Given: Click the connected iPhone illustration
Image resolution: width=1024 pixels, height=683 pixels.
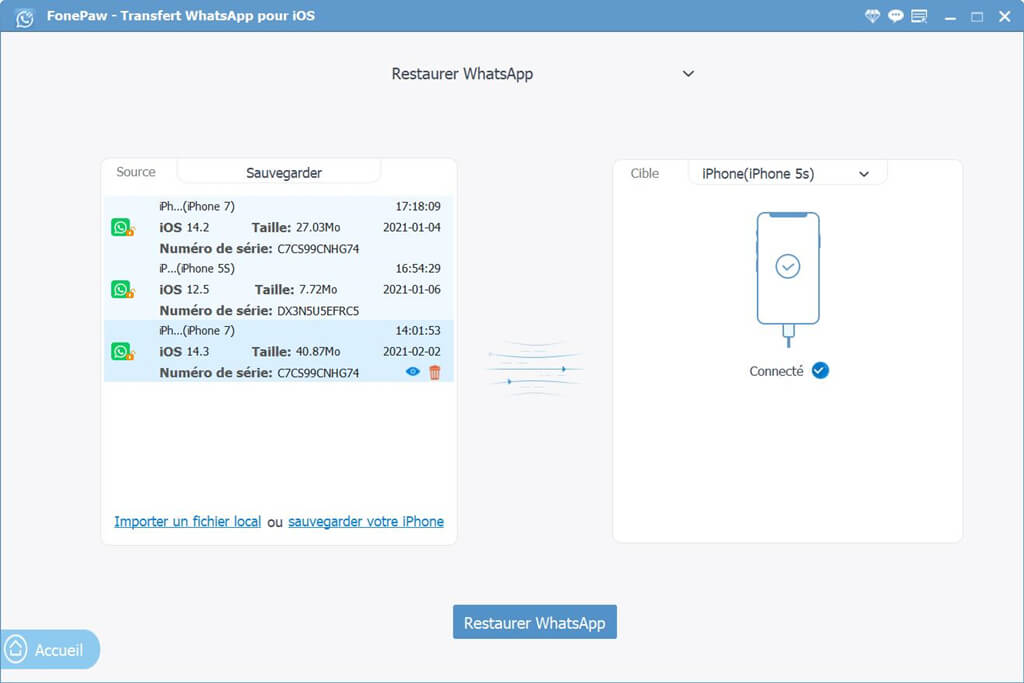Looking at the screenshot, I should tap(788, 279).
